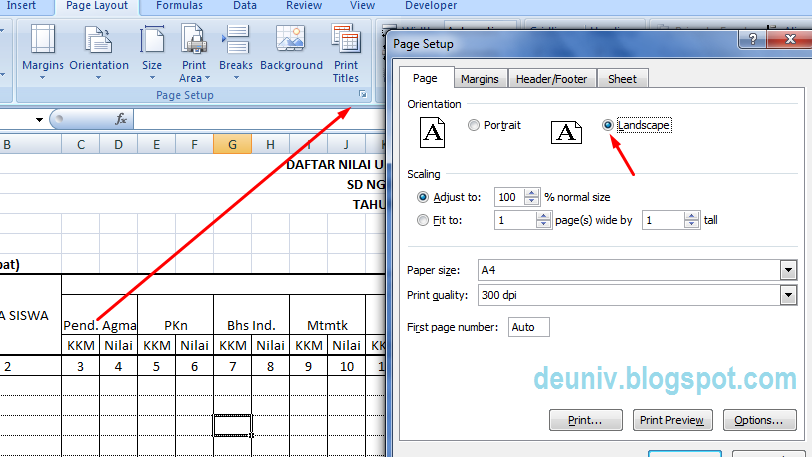Click the Print Preview button
Screen dimensions: 812x457
click(672, 420)
